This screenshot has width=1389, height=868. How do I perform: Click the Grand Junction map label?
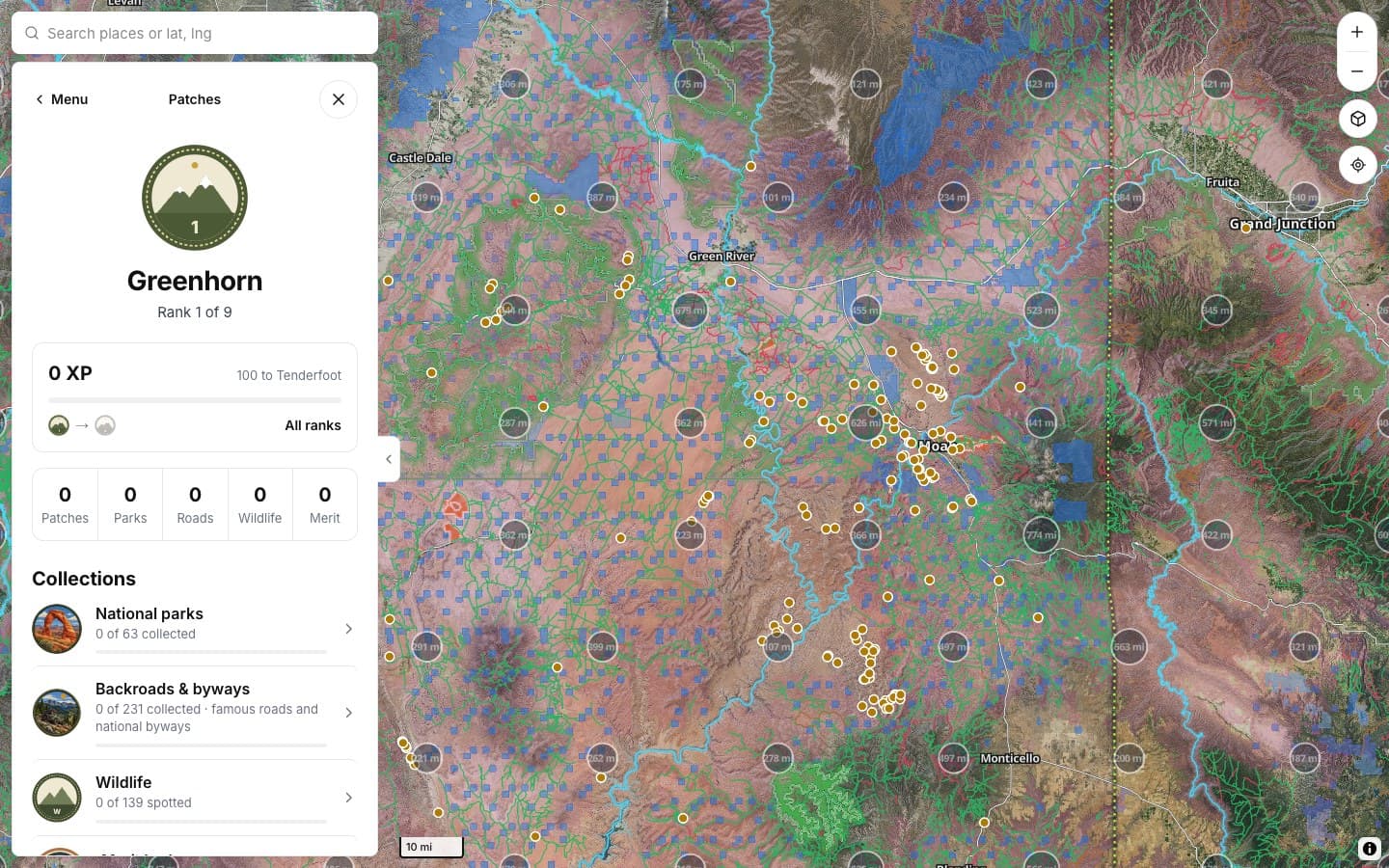pyautogui.click(x=1283, y=224)
